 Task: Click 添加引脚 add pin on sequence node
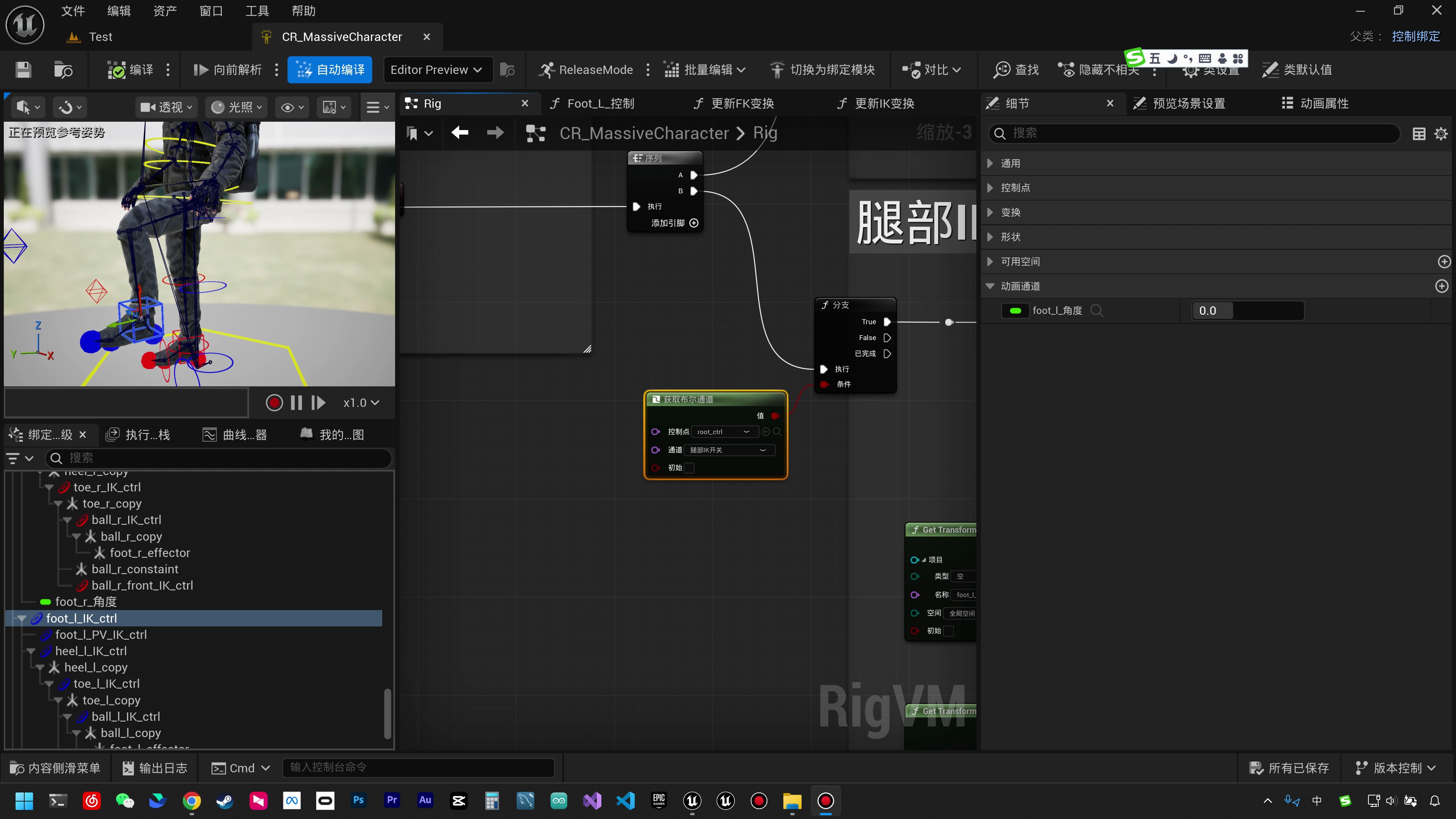[675, 223]
